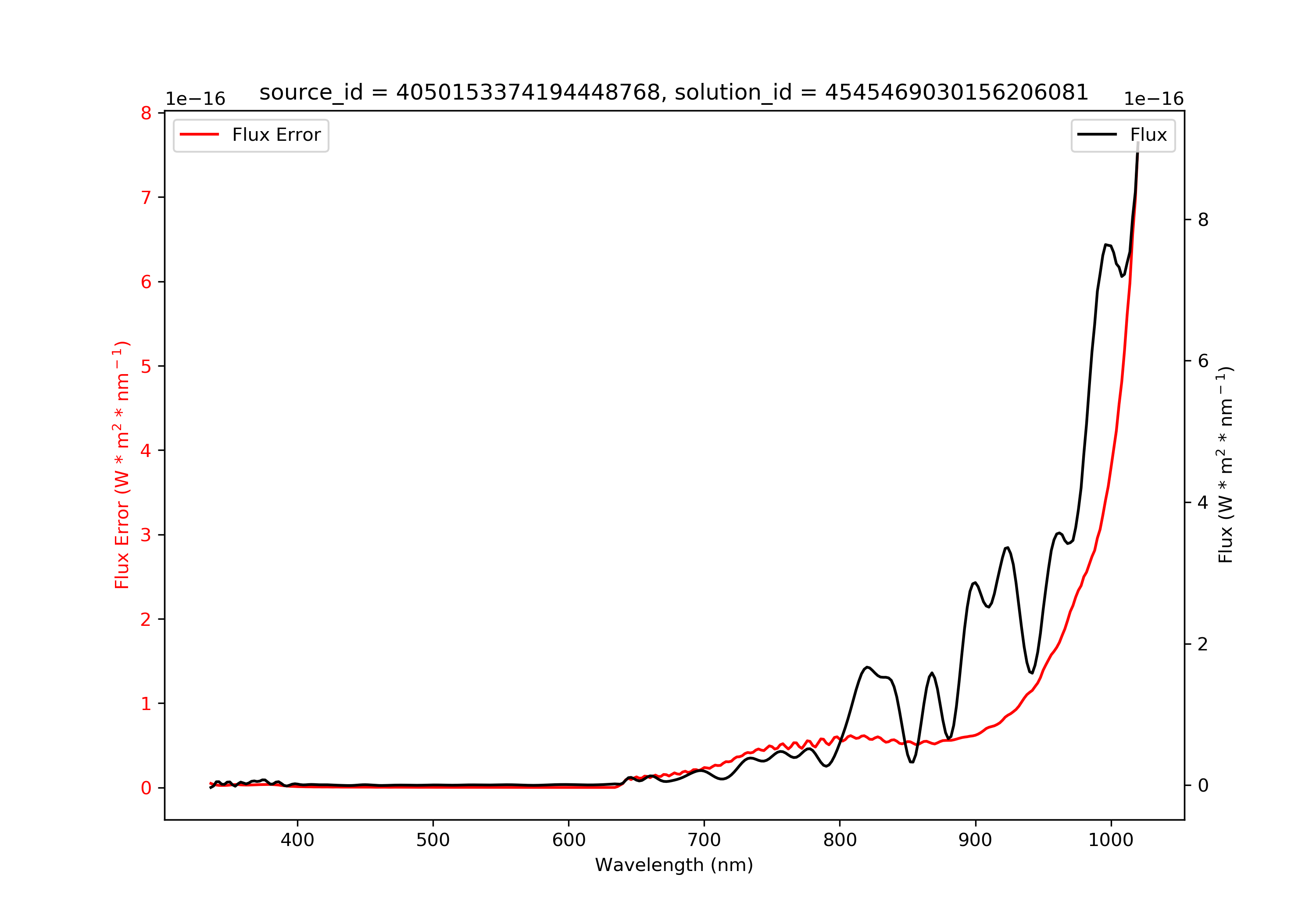Click the 'Flux Error' legend text

click(276, 135)
